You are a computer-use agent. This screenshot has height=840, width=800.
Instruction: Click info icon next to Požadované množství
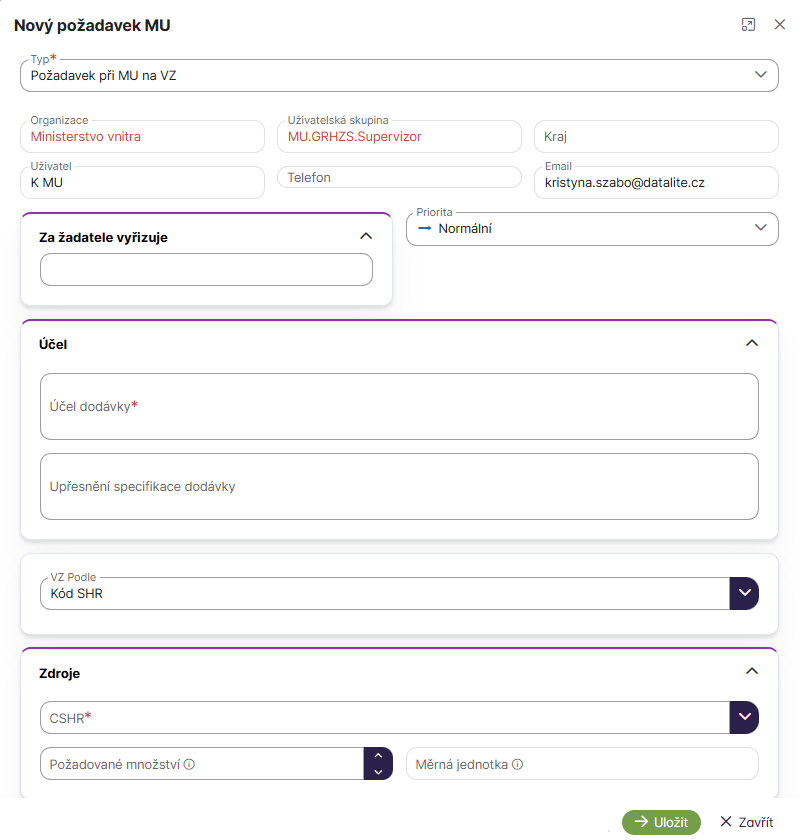[189, 765]
